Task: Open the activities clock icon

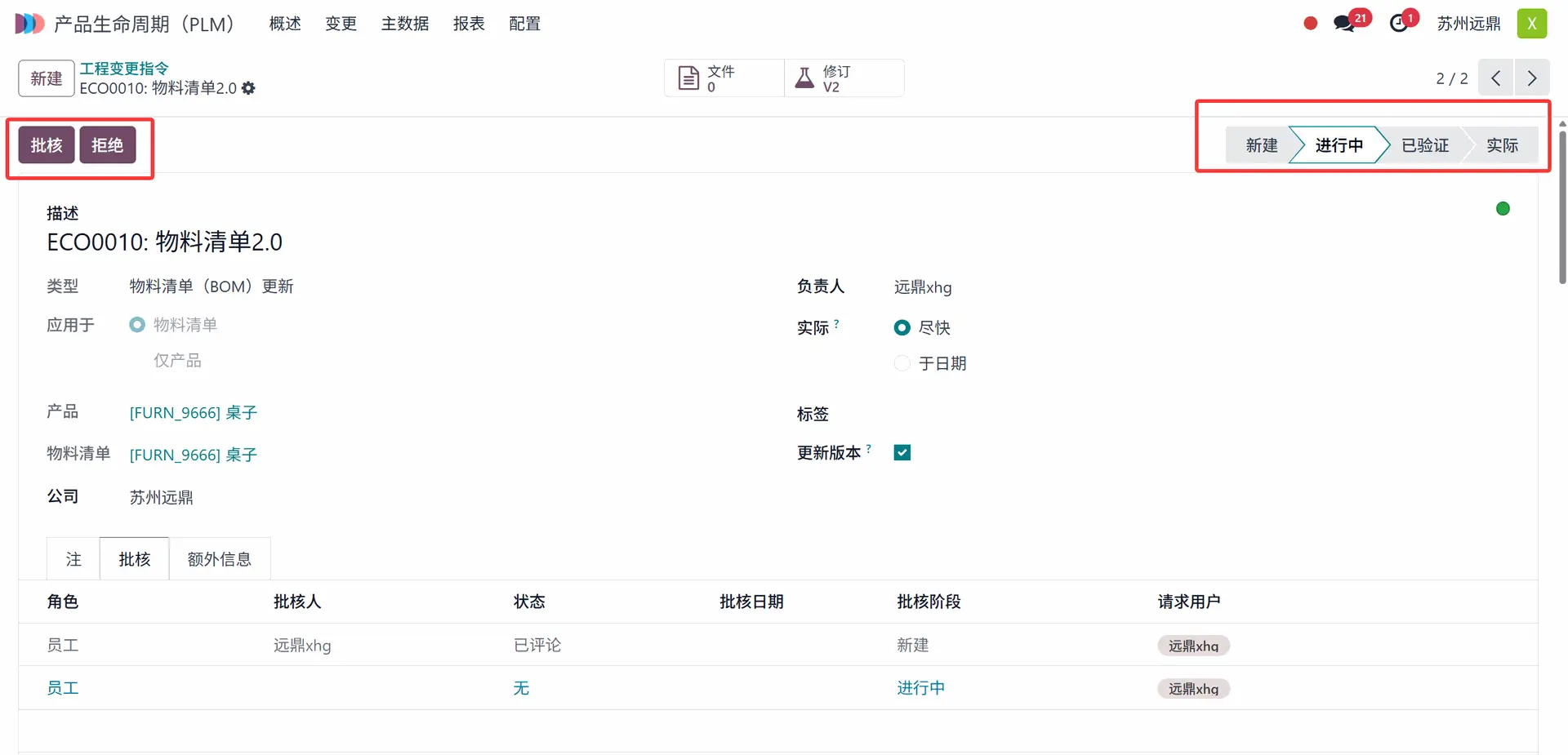Action: coord(1399,24)
